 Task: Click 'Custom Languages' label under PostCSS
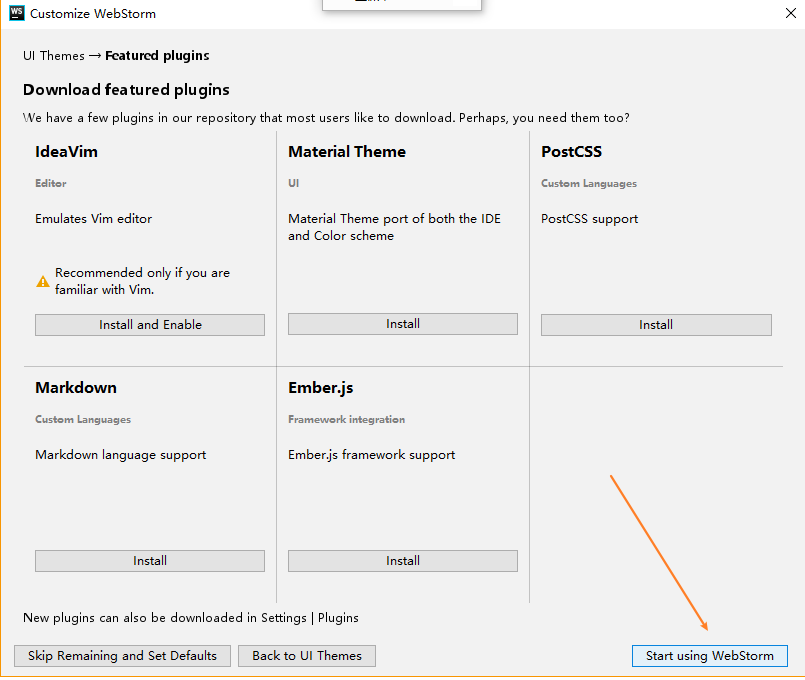tap(589, 184)
